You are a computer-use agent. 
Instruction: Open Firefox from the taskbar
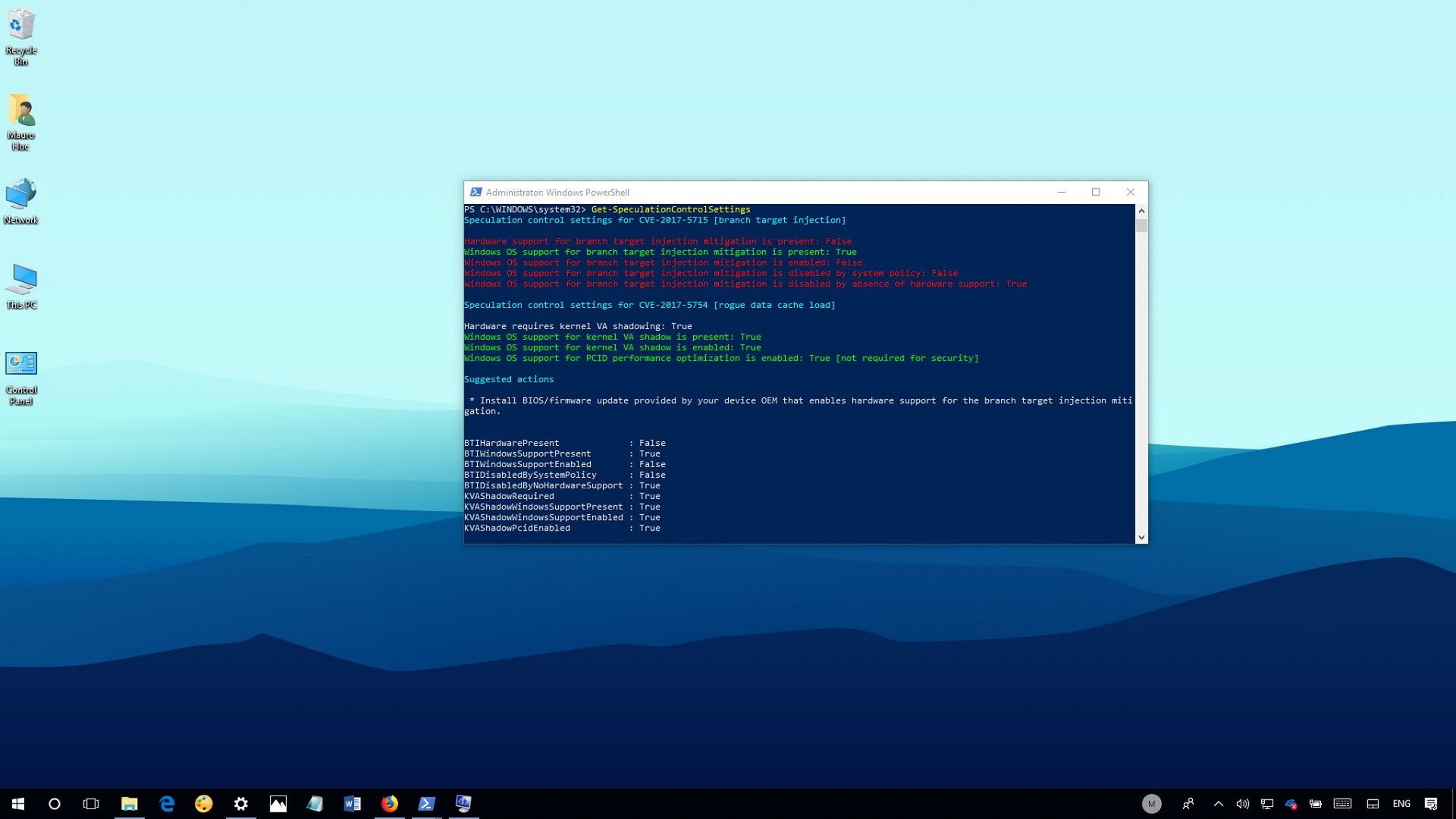(x=388, y=804)
